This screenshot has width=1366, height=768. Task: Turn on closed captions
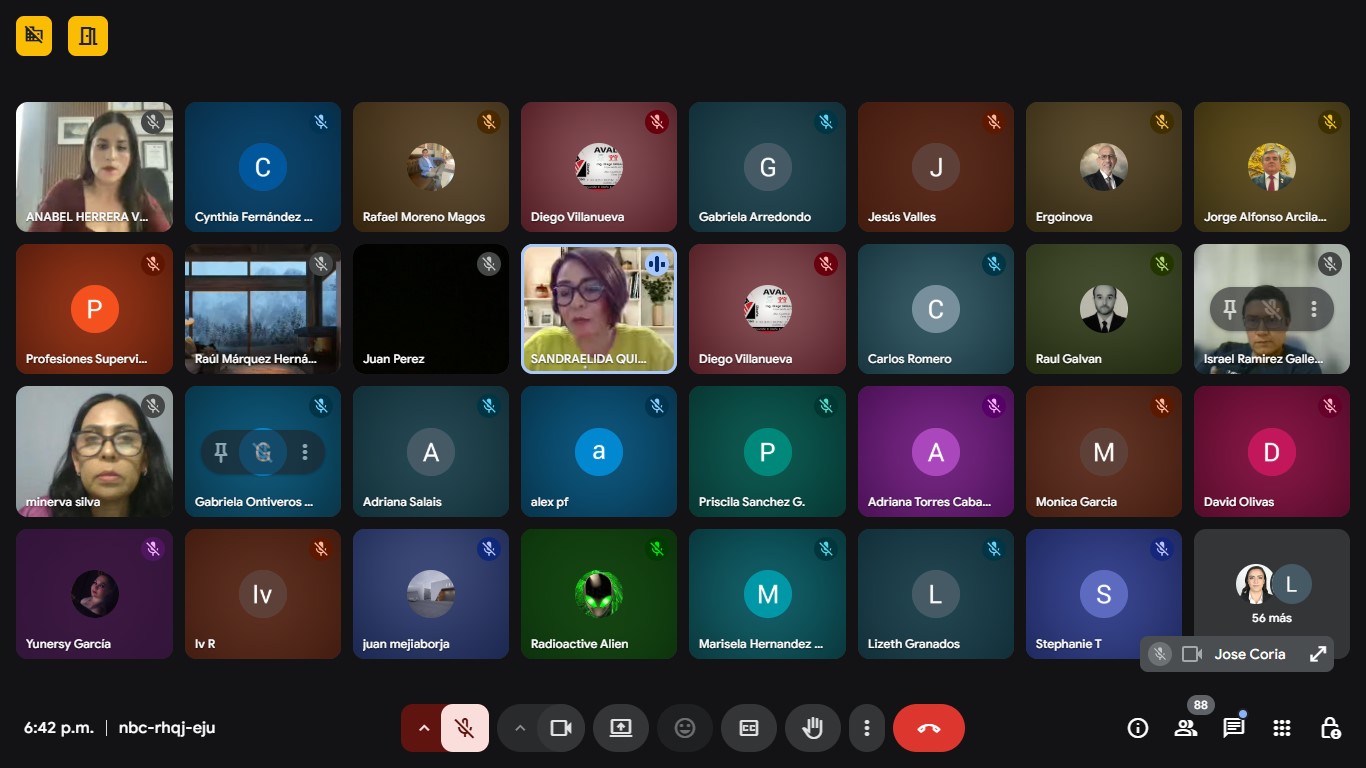pos(749,728)
